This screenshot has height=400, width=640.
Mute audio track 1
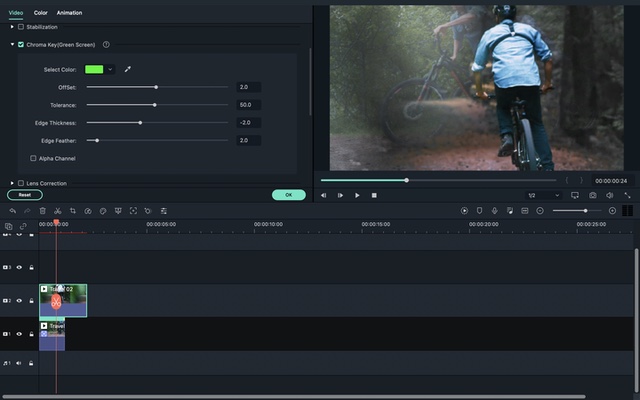tap(19, 363)
